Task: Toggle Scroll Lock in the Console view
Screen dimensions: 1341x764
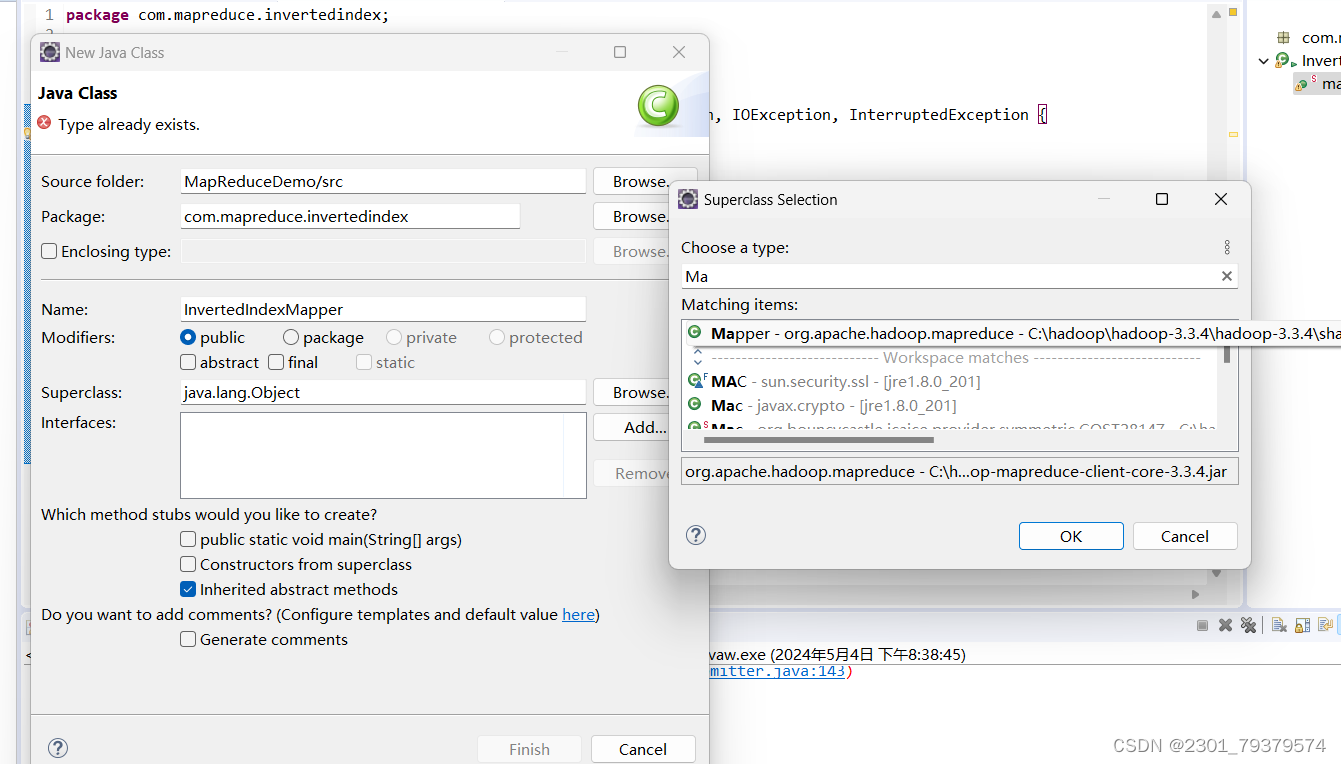Action: coord(1302,623)
